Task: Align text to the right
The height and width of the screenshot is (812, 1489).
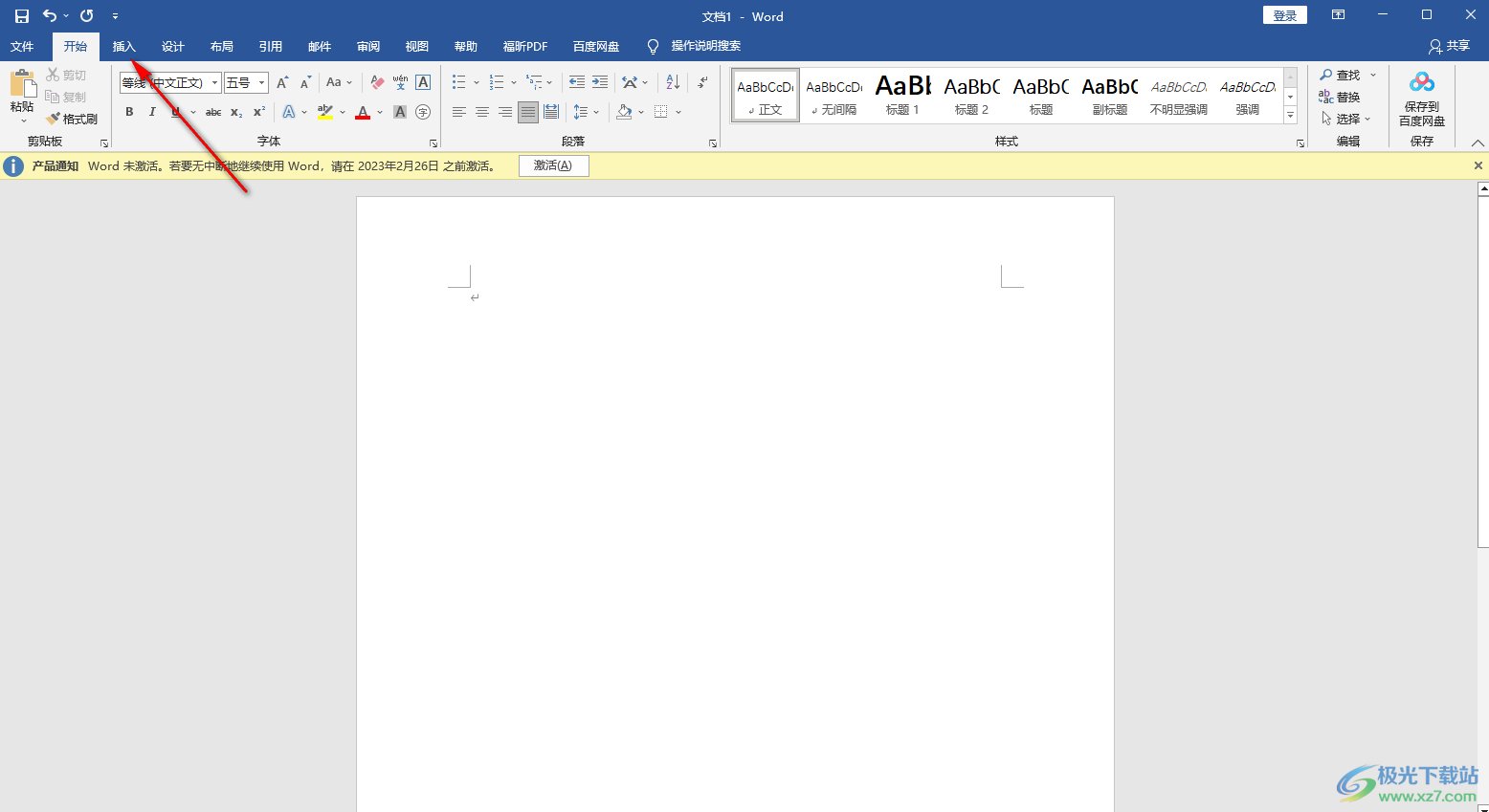Action: tap(505, 112)
